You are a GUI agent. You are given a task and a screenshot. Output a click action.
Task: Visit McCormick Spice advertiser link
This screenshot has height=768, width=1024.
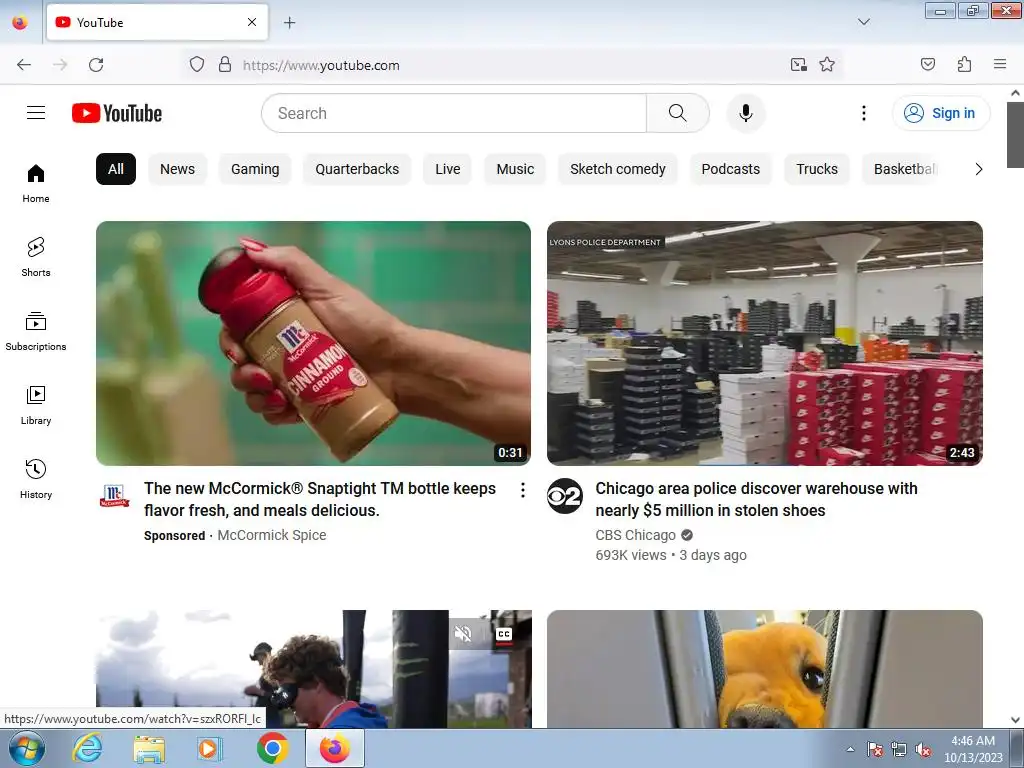[272, 535]
